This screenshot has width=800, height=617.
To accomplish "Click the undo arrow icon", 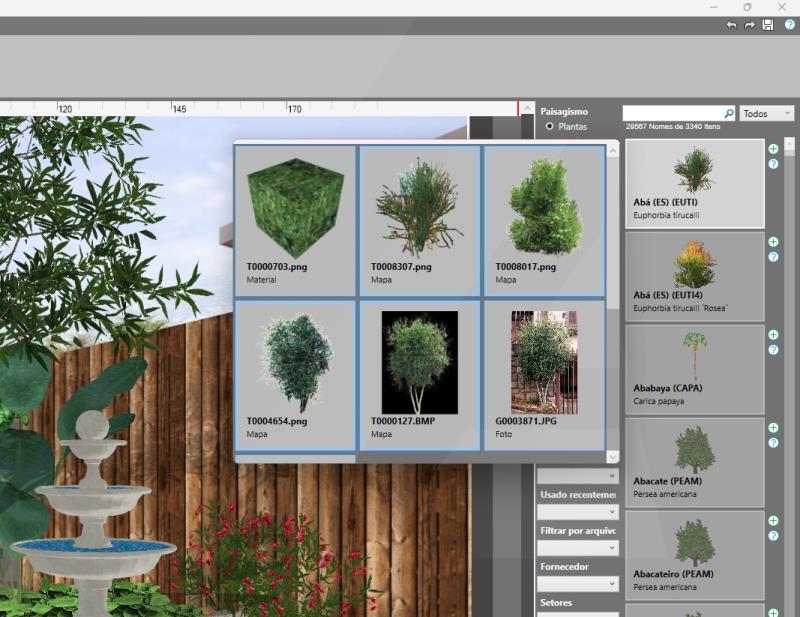I will coord(731,25).
